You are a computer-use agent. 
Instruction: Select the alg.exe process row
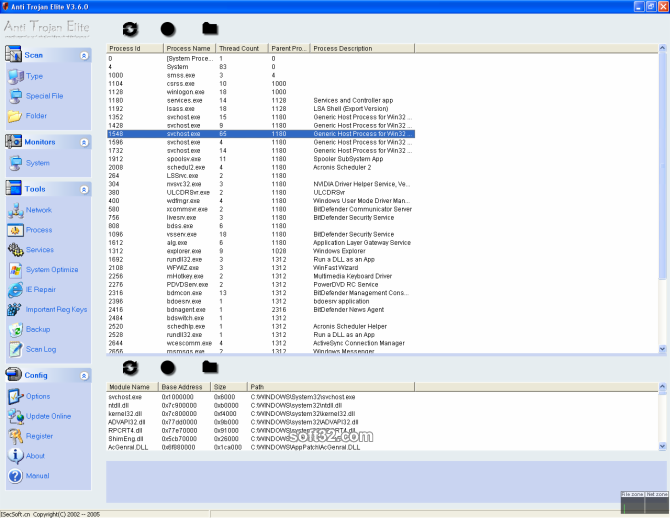click(x=261, y=243)
